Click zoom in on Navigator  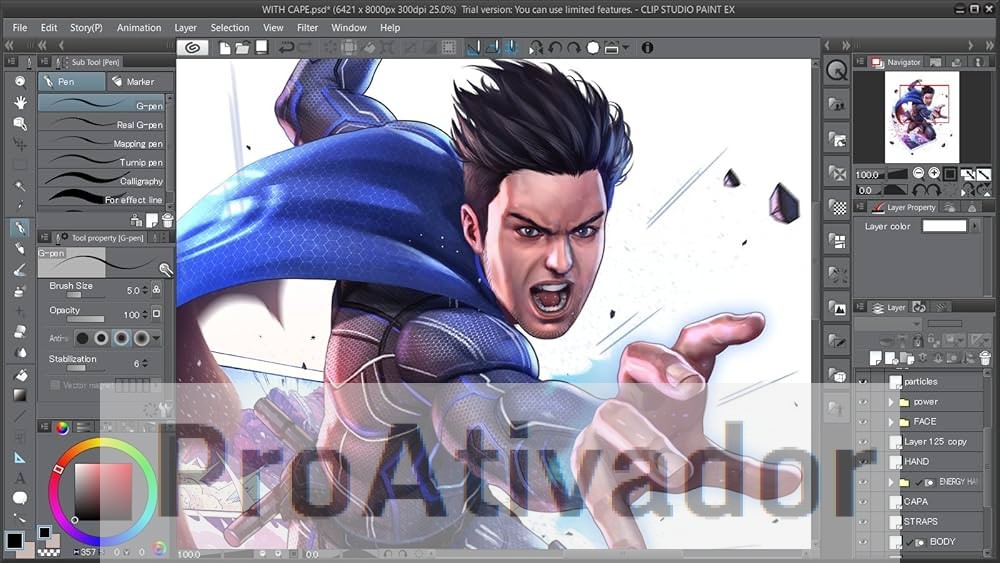[x=934, y=173]
